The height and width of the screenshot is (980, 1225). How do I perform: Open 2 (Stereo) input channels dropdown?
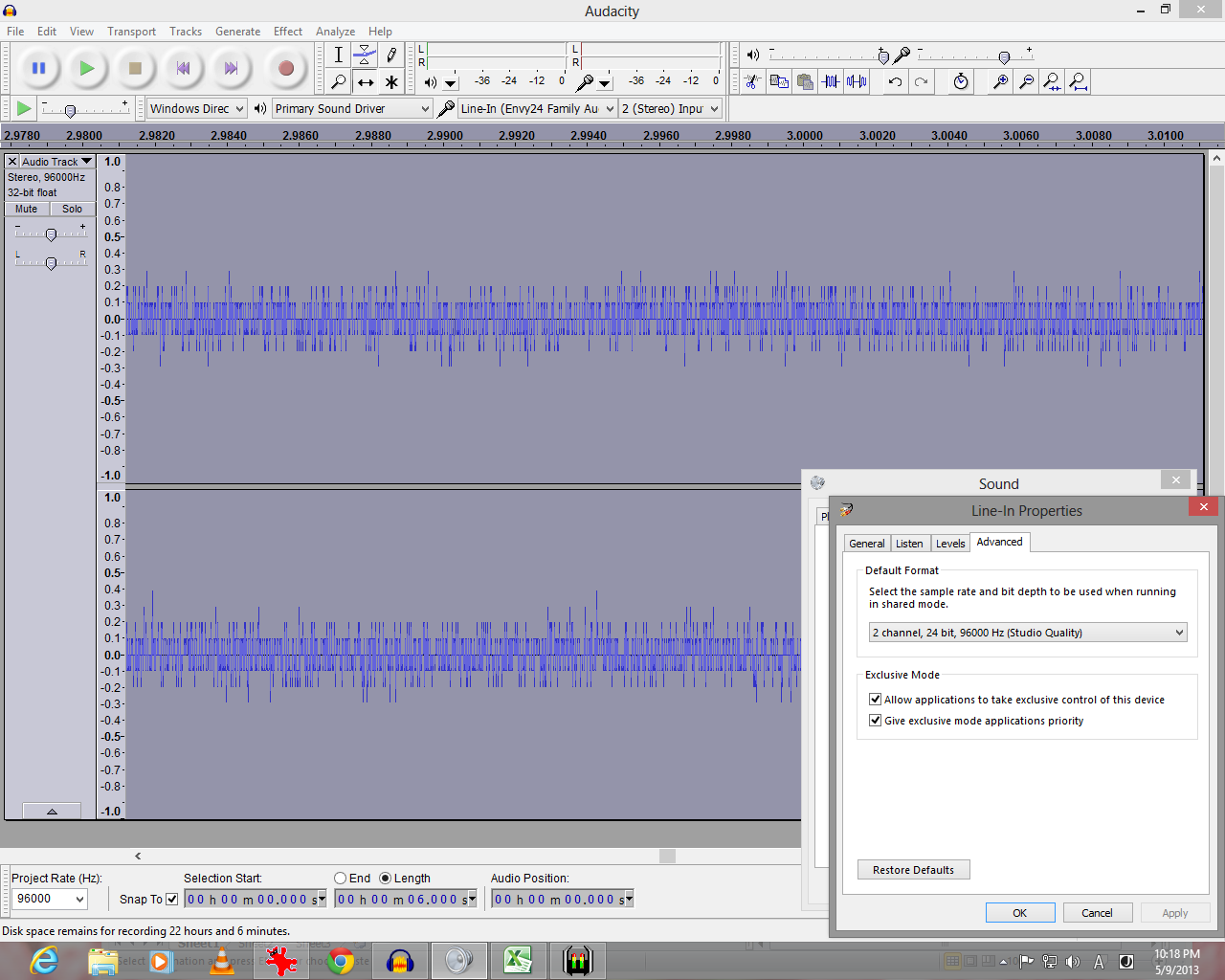[670, 108]
